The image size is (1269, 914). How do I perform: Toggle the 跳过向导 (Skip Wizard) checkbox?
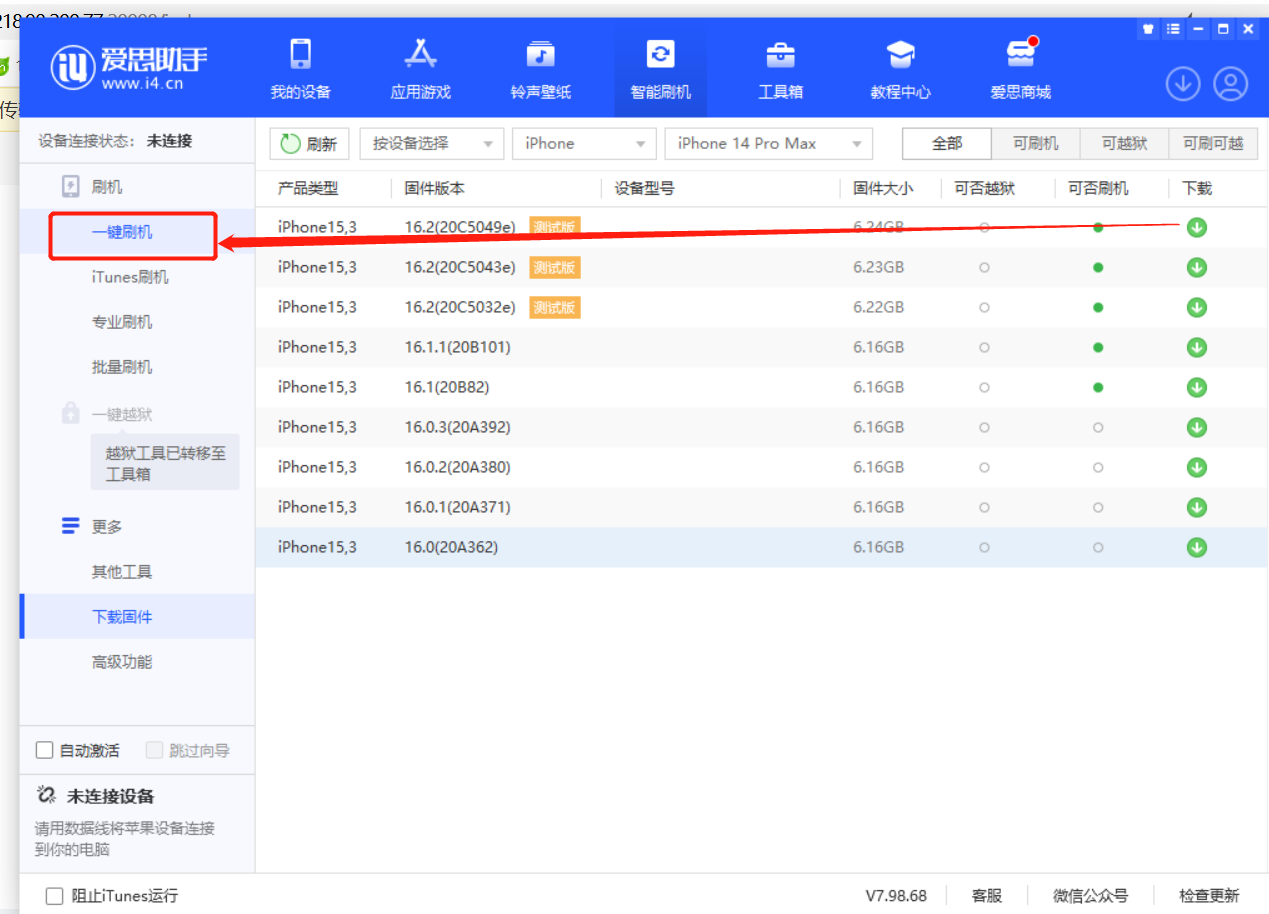(155, 749)
